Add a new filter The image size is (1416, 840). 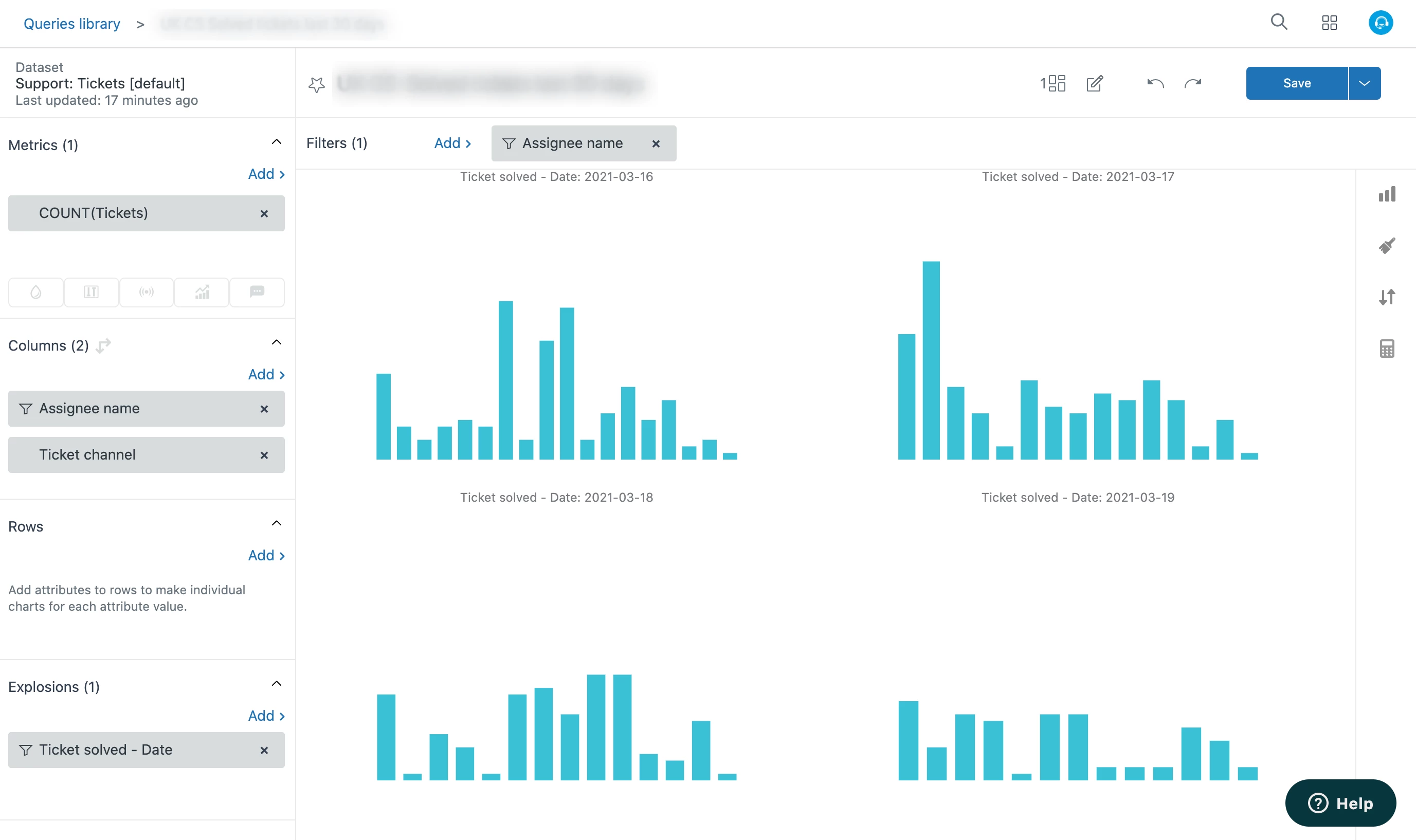coord(451,143)
